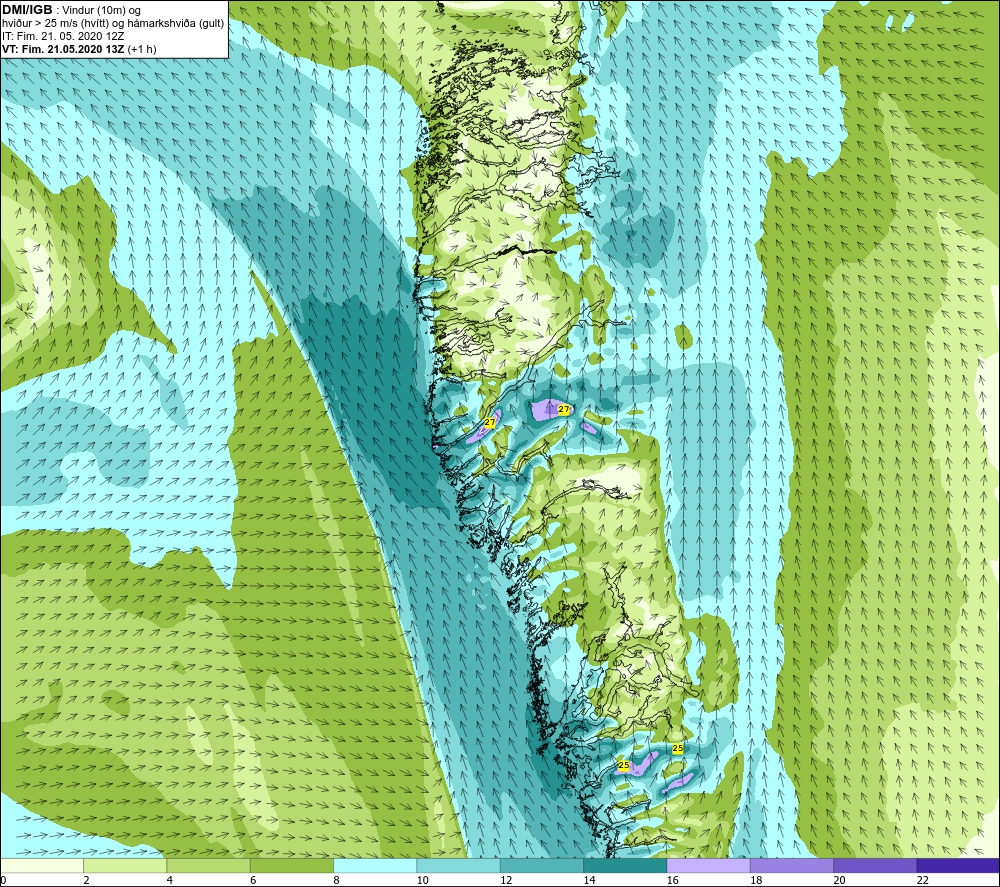Select the 2–4 m/s light green swatch

[x=125, y=865]
